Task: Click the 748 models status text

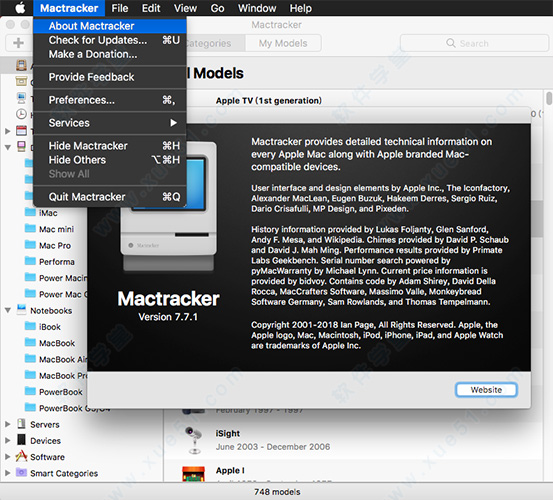Action: pyautogui.click(x=277, y=492)
